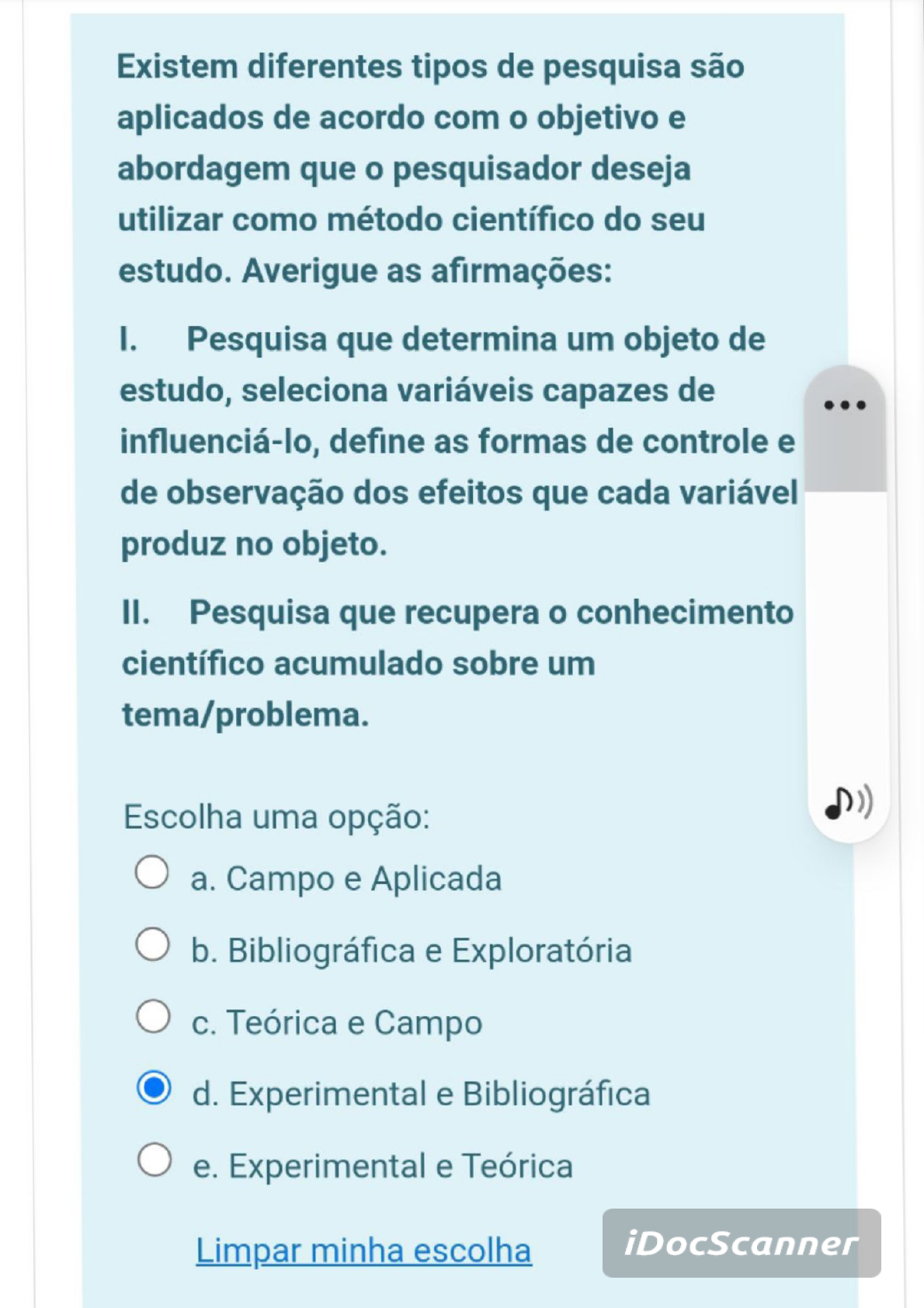Click the 'Limpar minha escolha' link
The image size is (924, 1308).
point(363,1251)
